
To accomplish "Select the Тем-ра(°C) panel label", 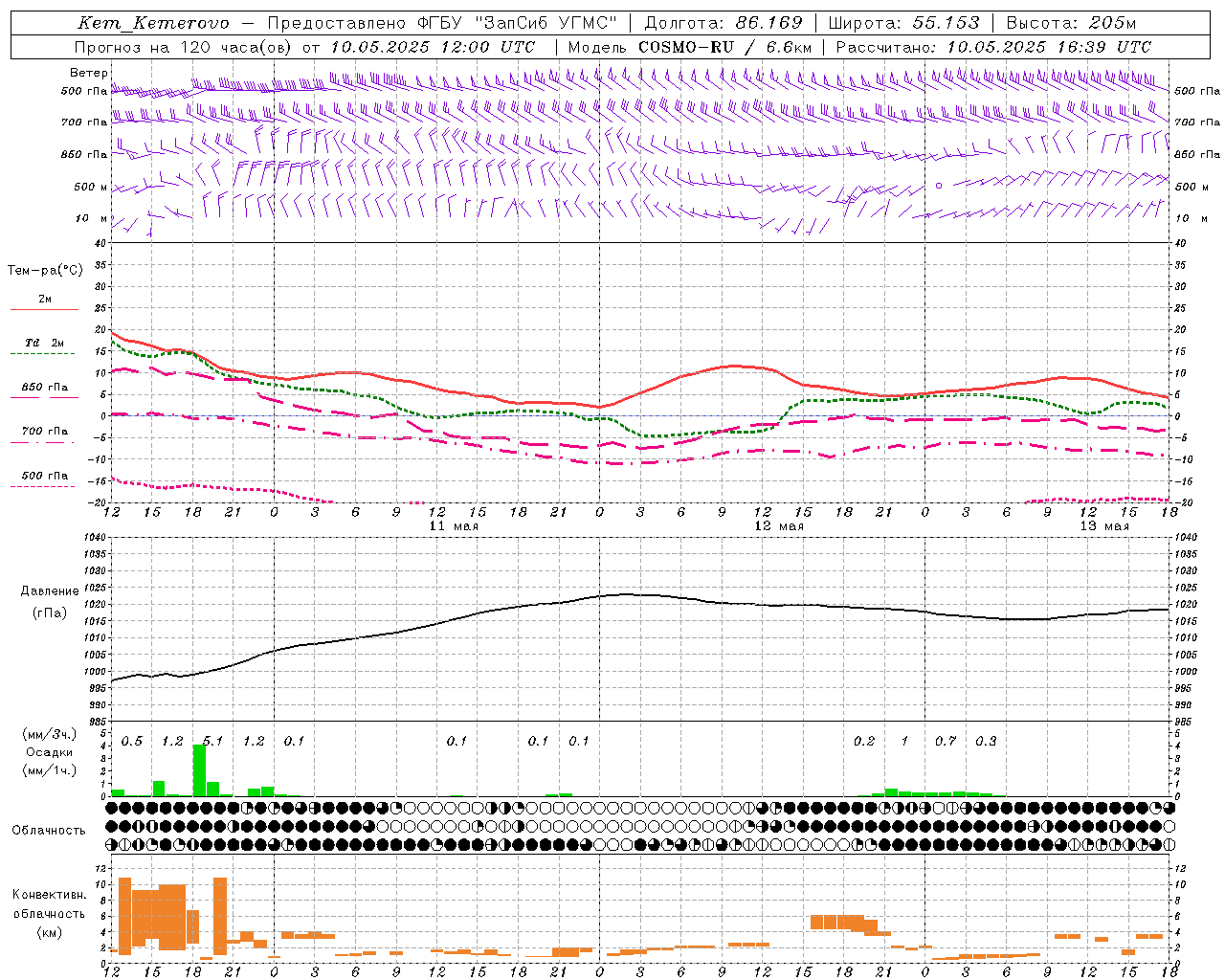I will point(45,270).
